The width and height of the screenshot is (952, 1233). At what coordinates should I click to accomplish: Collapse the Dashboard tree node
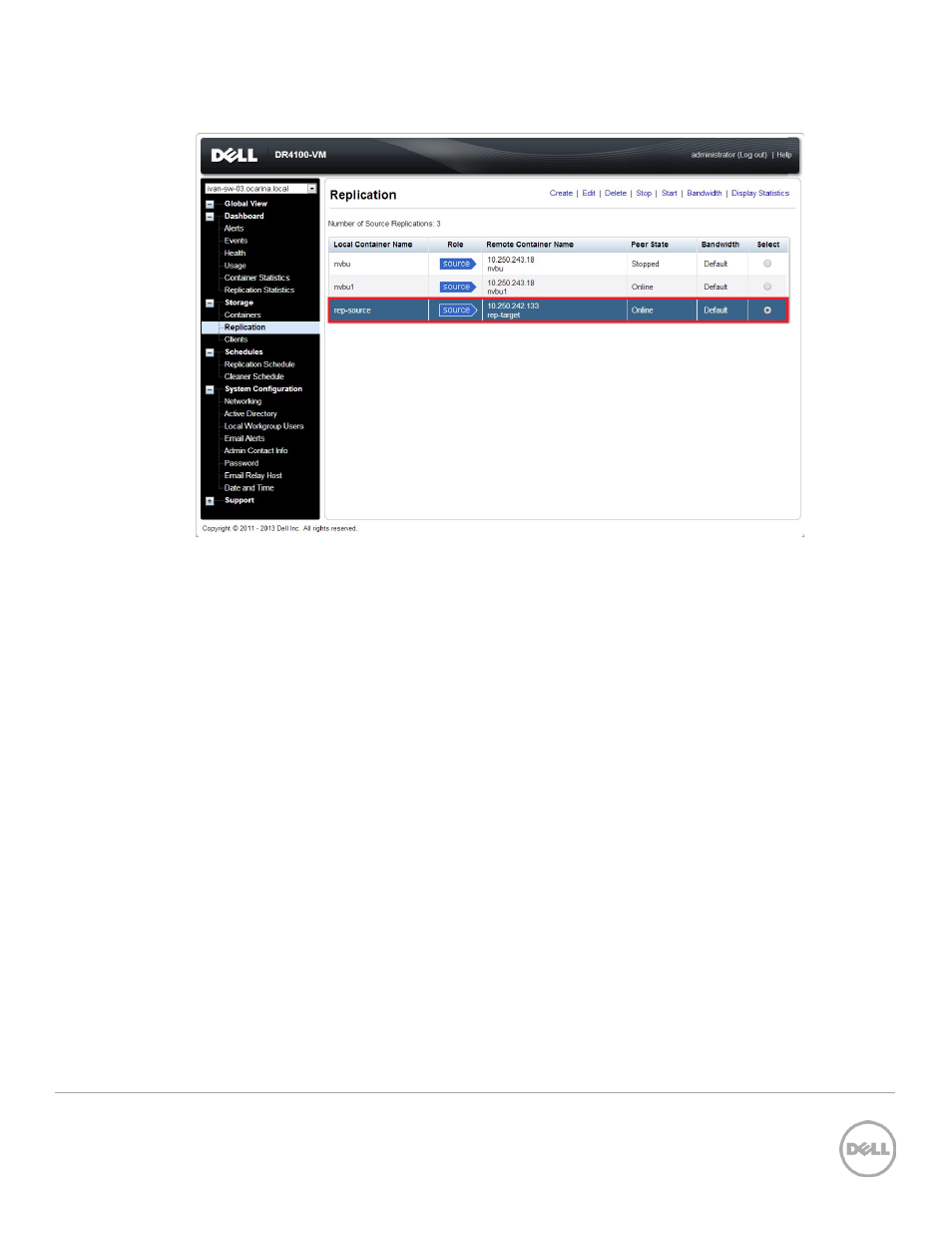coord(210,217)
